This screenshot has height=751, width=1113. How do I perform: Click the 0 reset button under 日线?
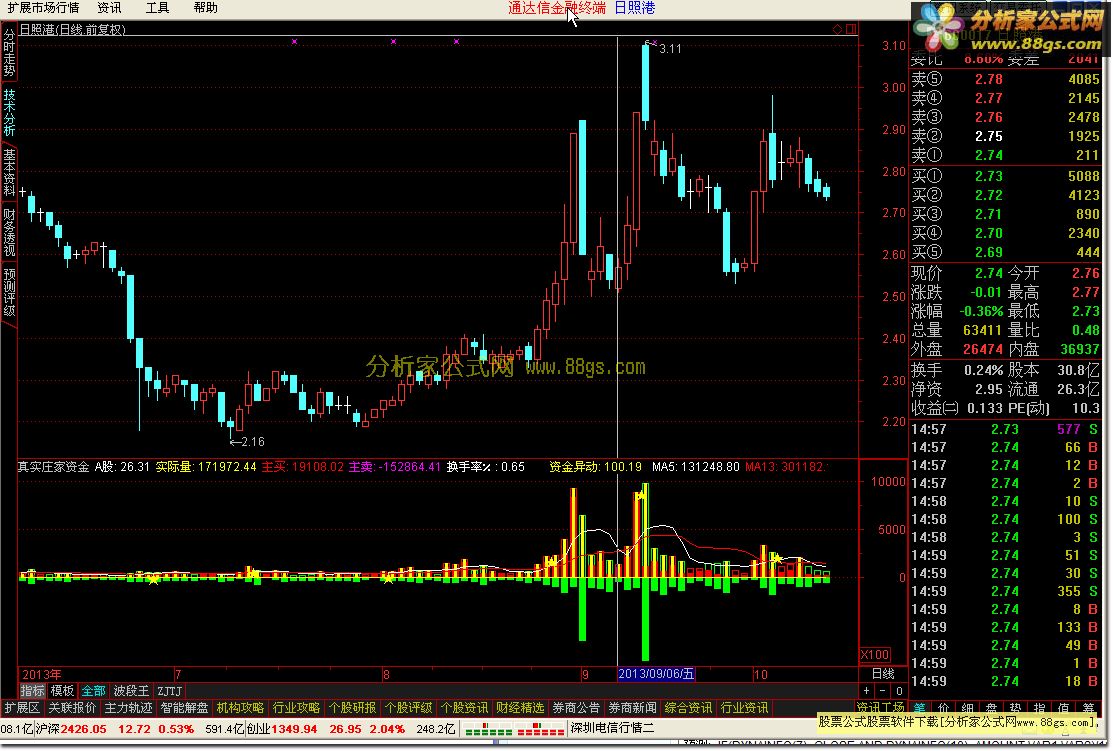click(899, 691)
